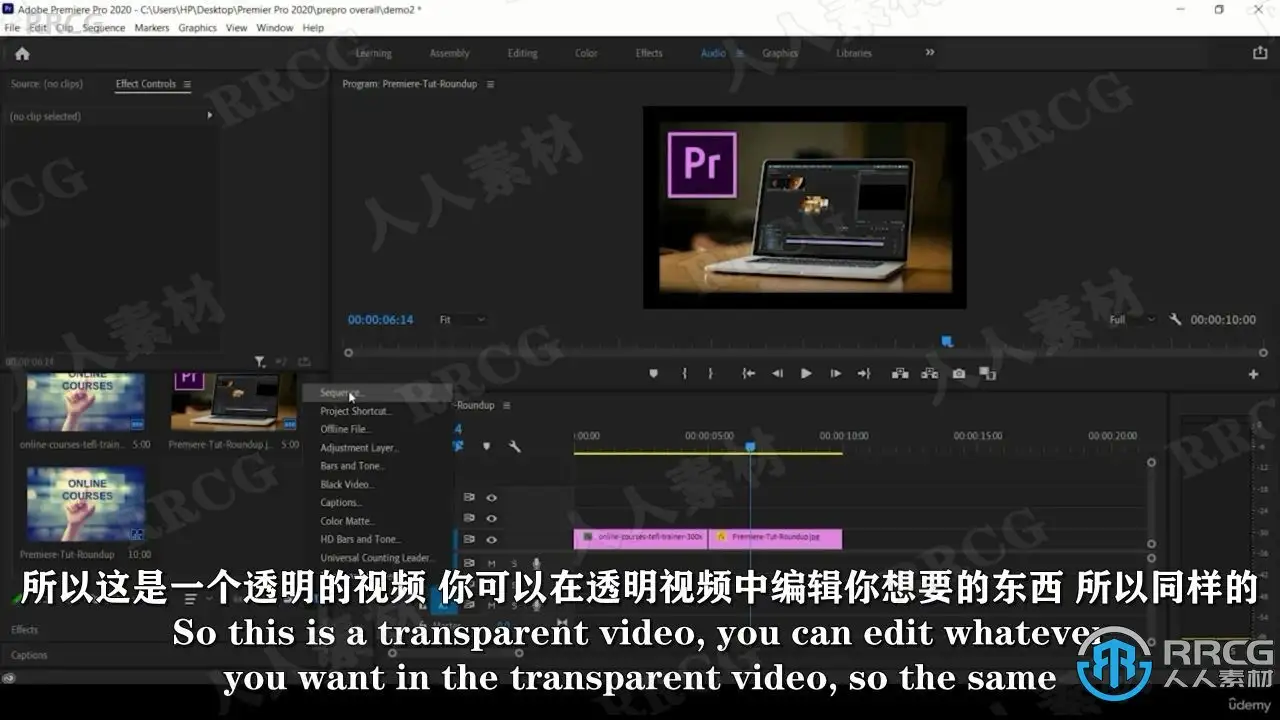Choose Sequence from the New Item menu

[x=378, y=393]
